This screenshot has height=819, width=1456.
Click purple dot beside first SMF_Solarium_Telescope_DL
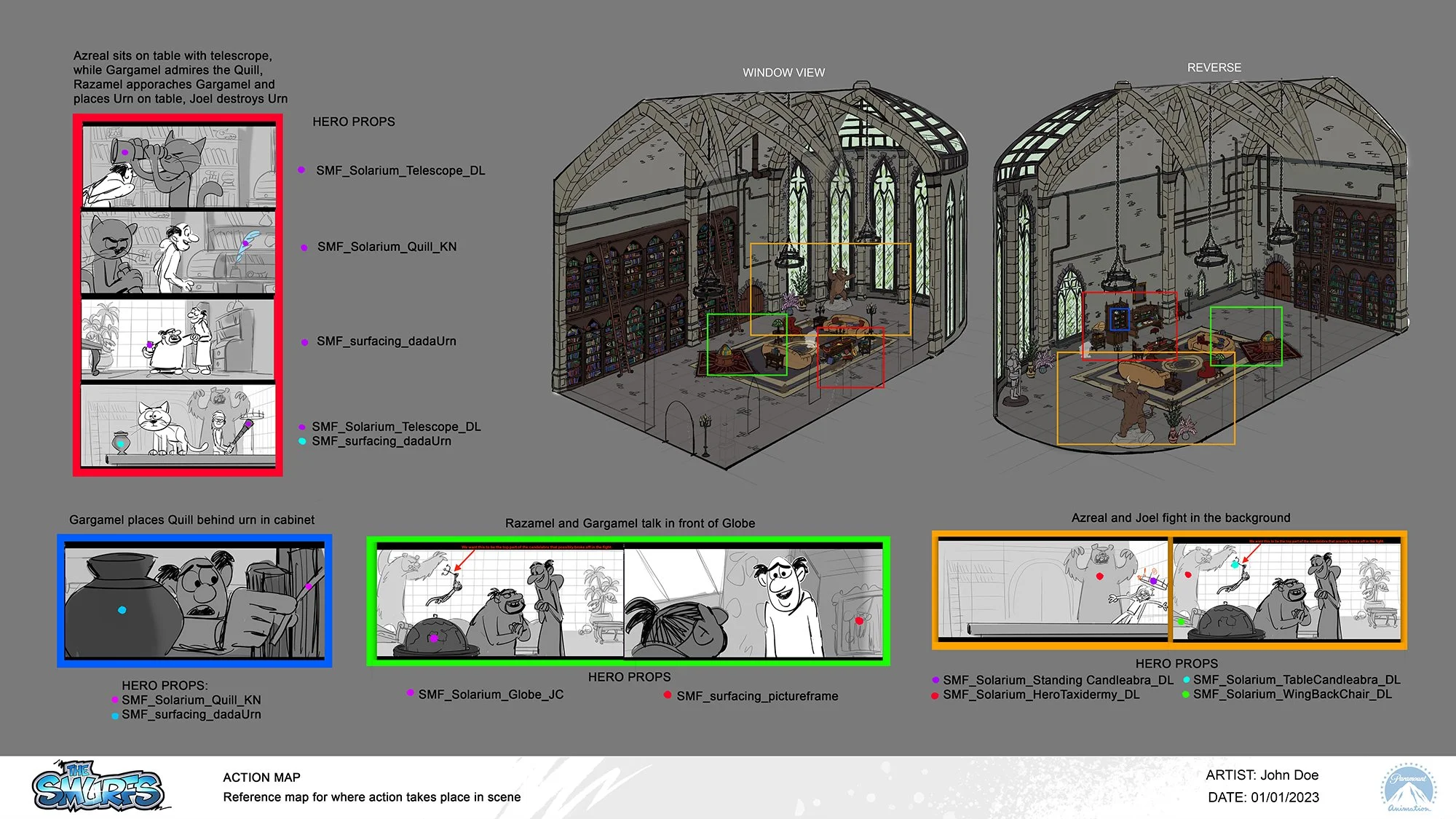301,170
